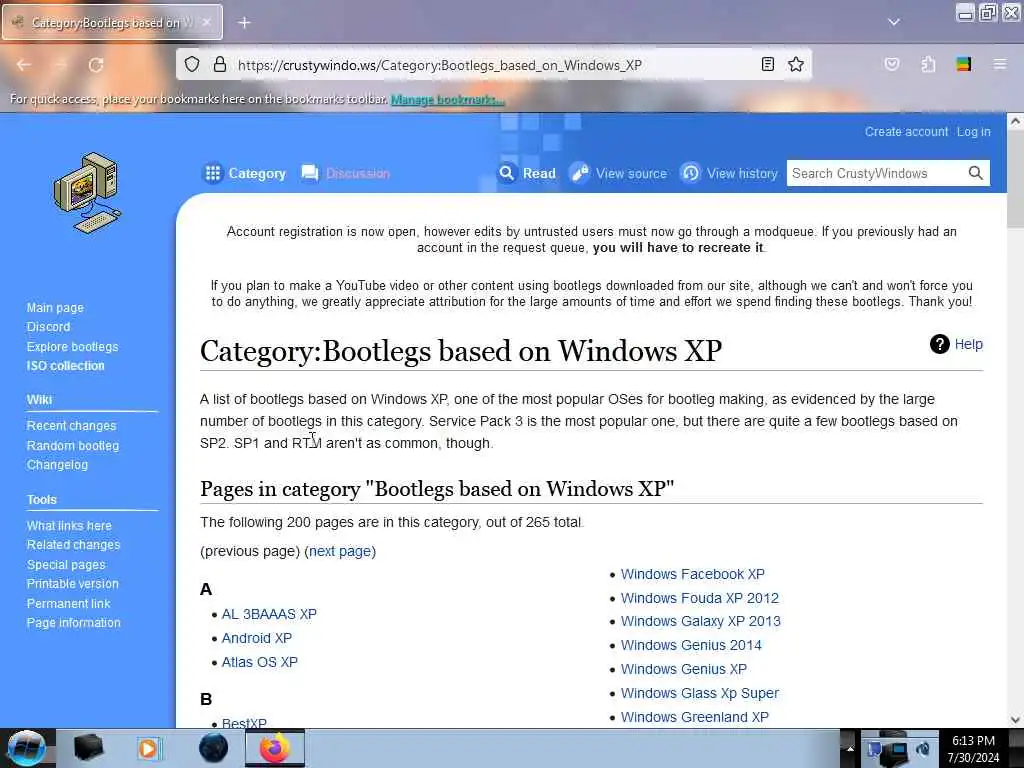Open AL 3BAAAS XP page
The height and width of the screenshot is (768, 1024).
pos(269,614)
